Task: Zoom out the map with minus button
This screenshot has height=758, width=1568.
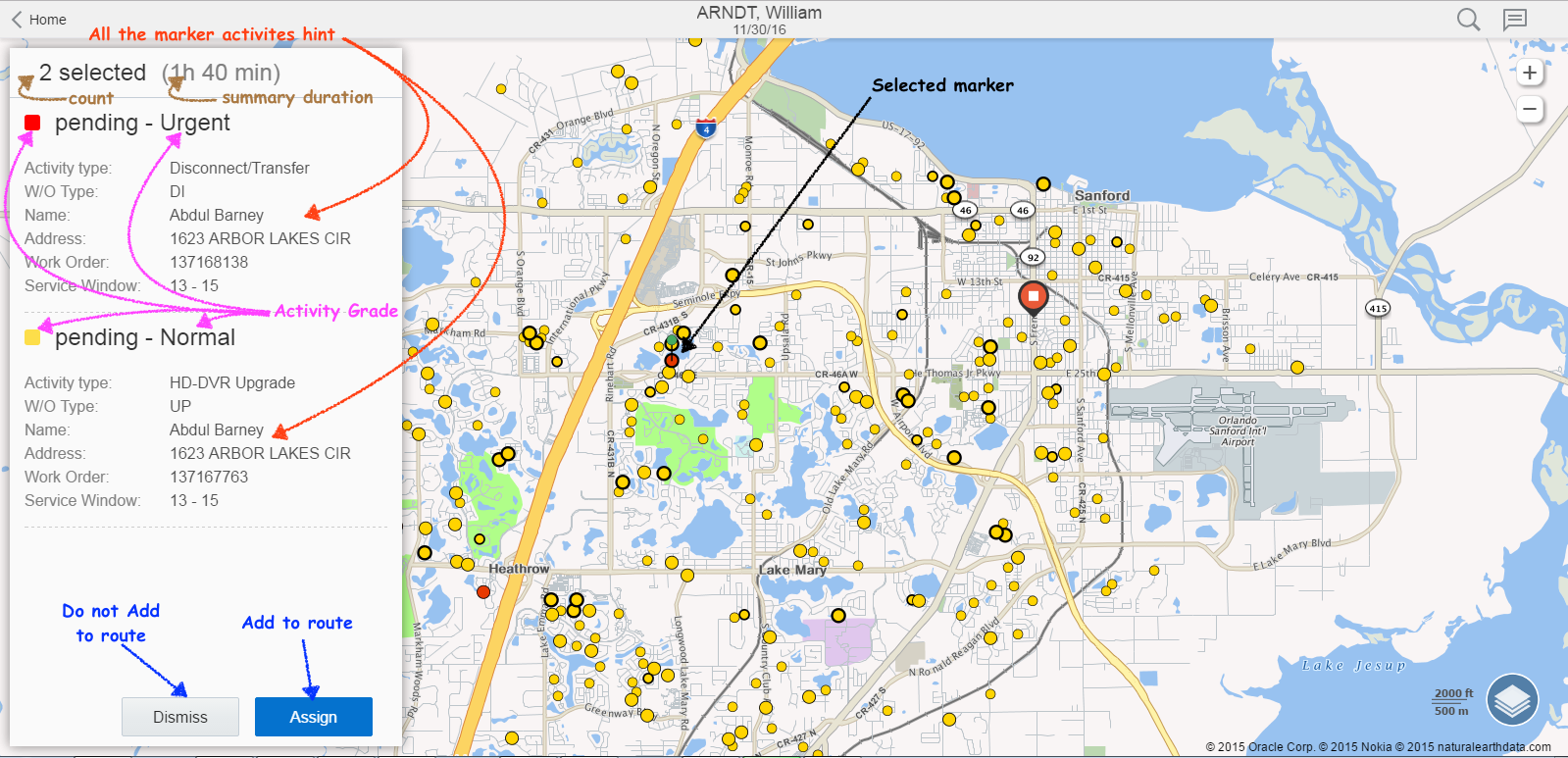Action: pyautogui.click(x=1530, y=109)
